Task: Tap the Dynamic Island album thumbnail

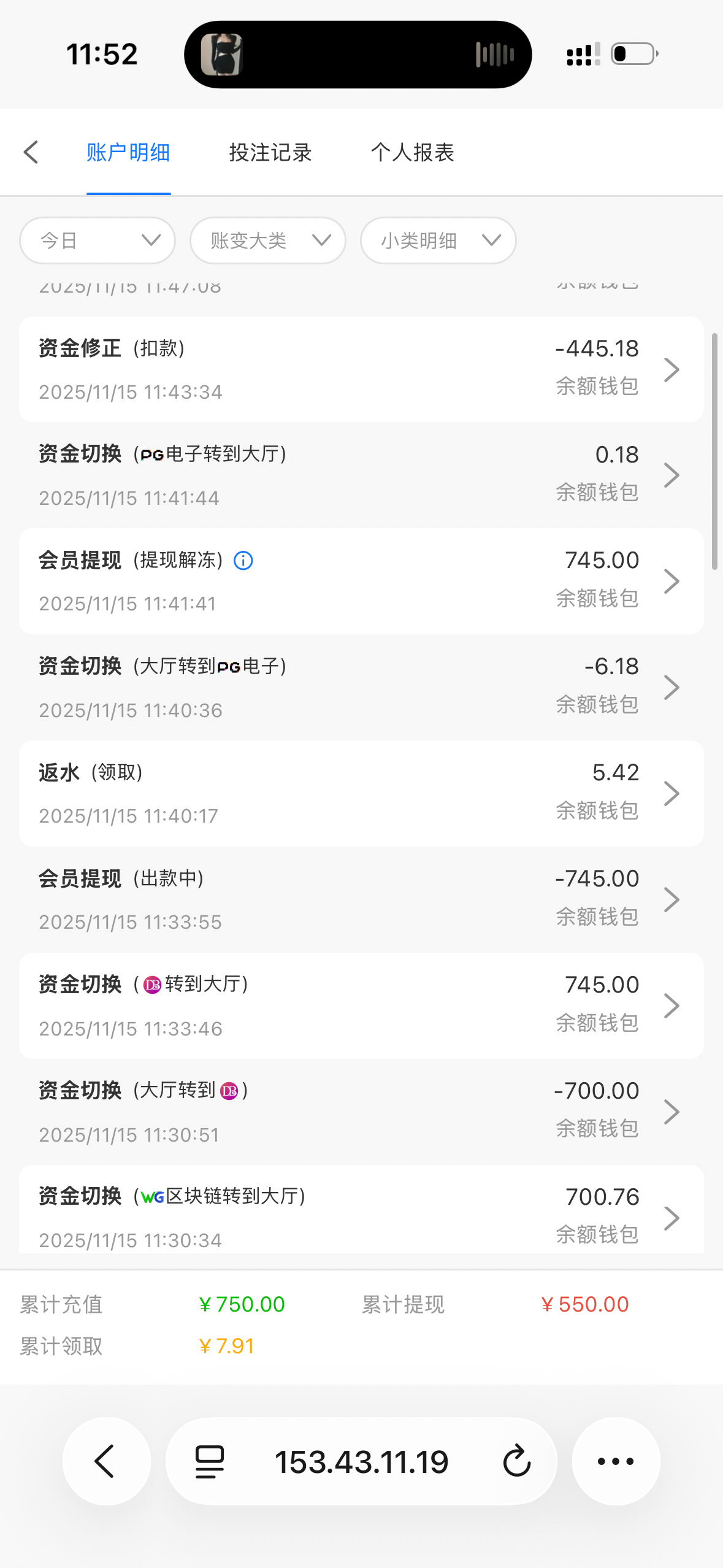Action: point(222,55)
